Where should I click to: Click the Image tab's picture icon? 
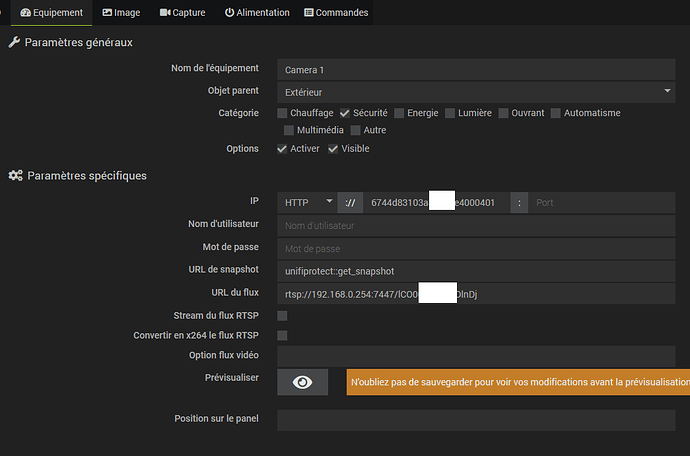click(107, 12)
